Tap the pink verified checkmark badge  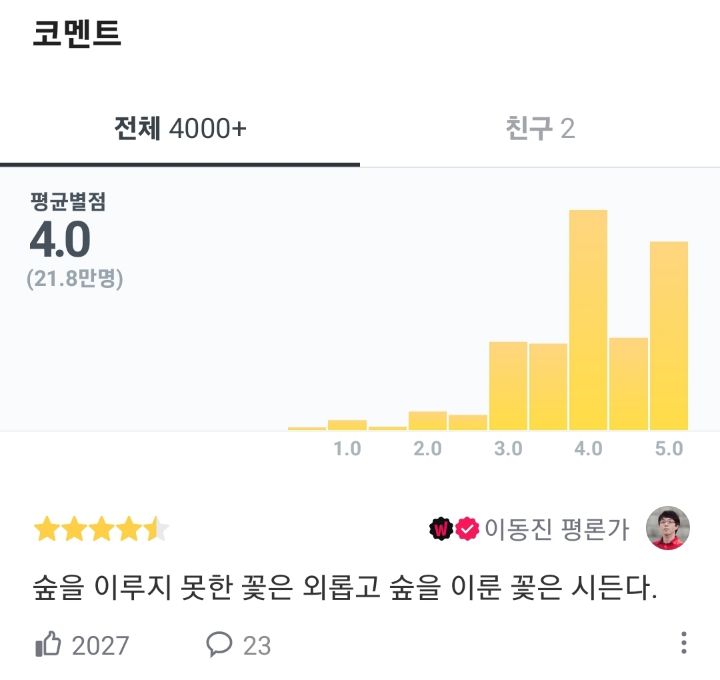point(467,529)
